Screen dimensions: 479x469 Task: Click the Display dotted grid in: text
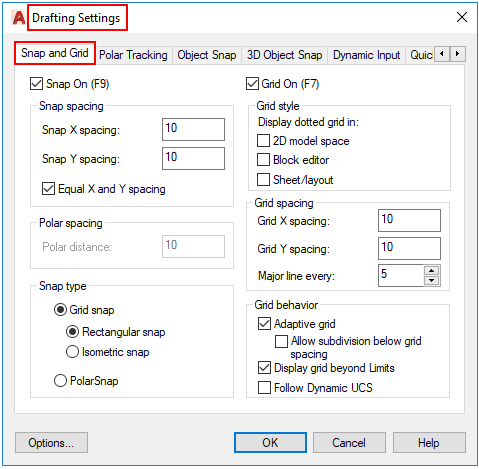[308, 122]
